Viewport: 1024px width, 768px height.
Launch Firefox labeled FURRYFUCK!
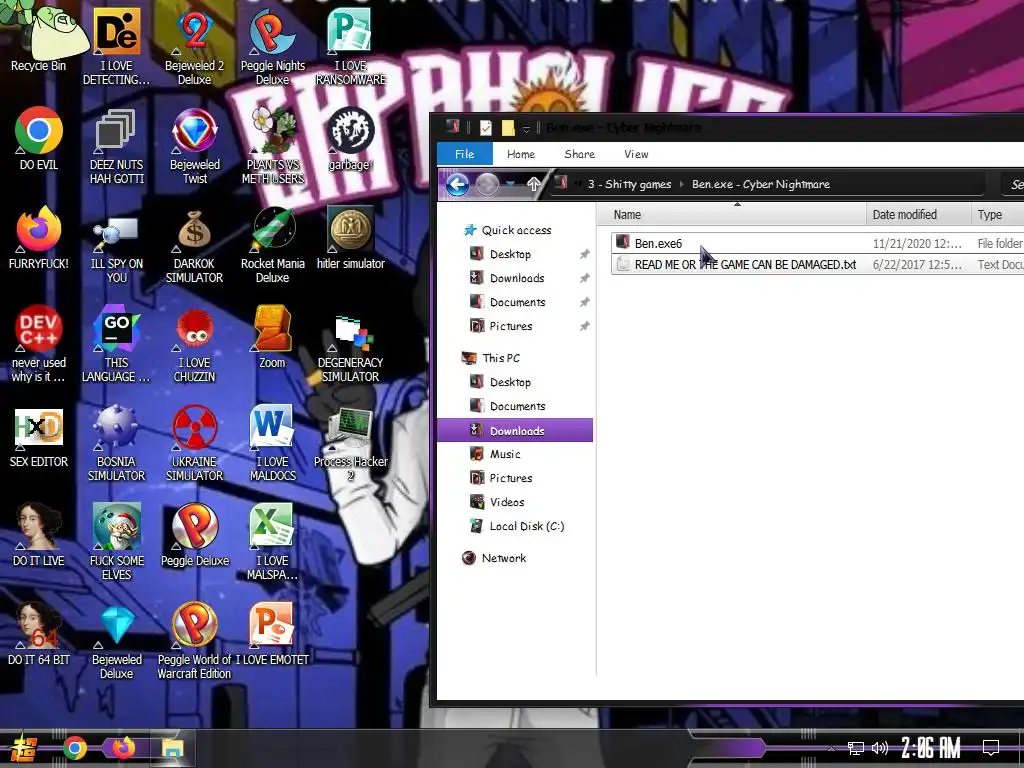39,238
